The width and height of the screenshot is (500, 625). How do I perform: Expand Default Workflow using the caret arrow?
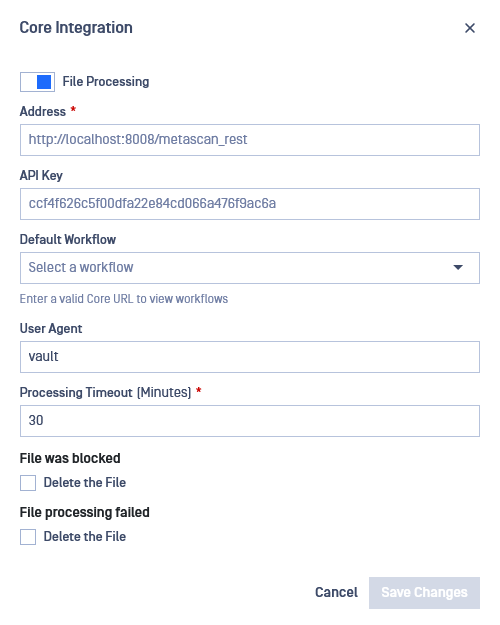458,267
